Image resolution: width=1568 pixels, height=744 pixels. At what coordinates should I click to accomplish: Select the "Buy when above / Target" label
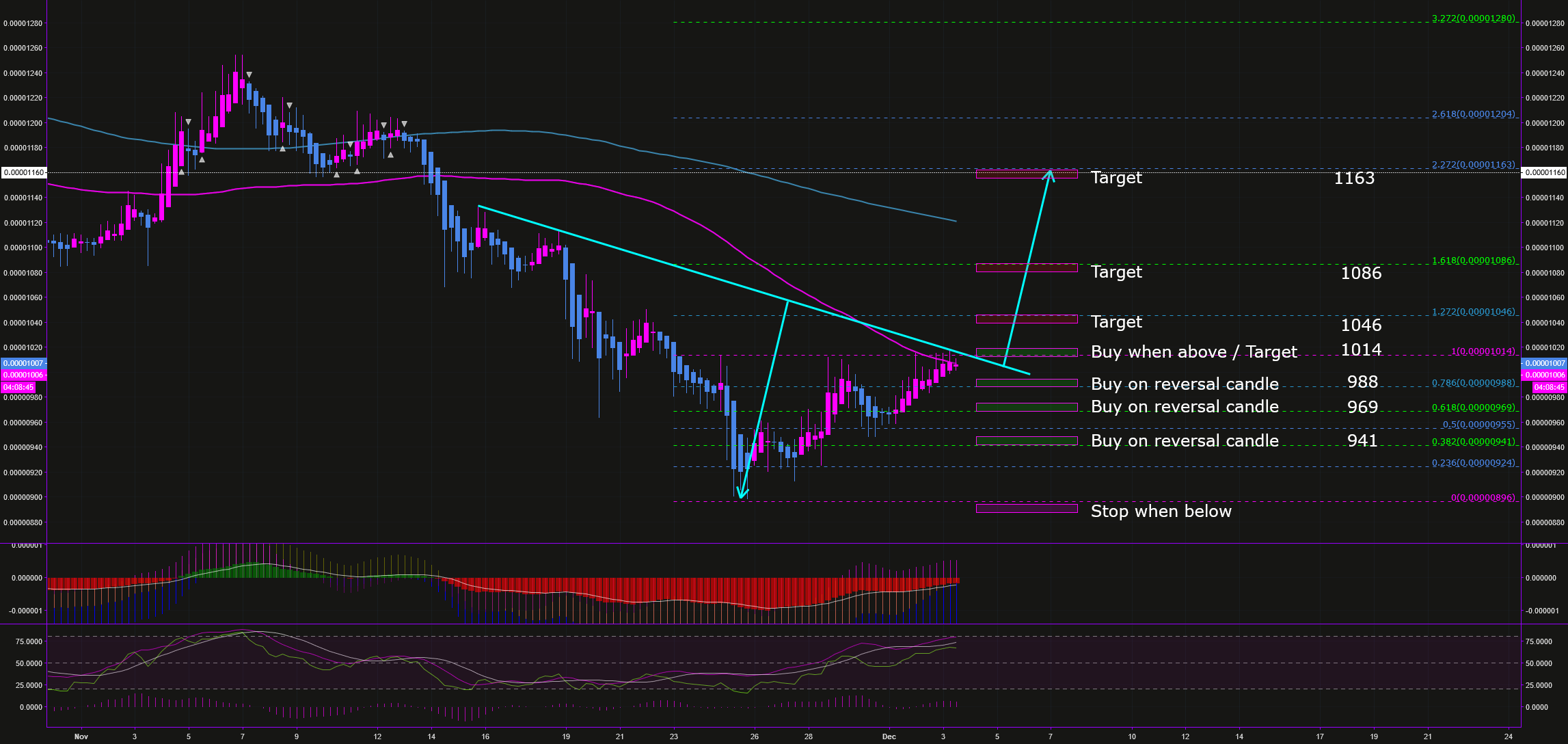(1193, 352)
